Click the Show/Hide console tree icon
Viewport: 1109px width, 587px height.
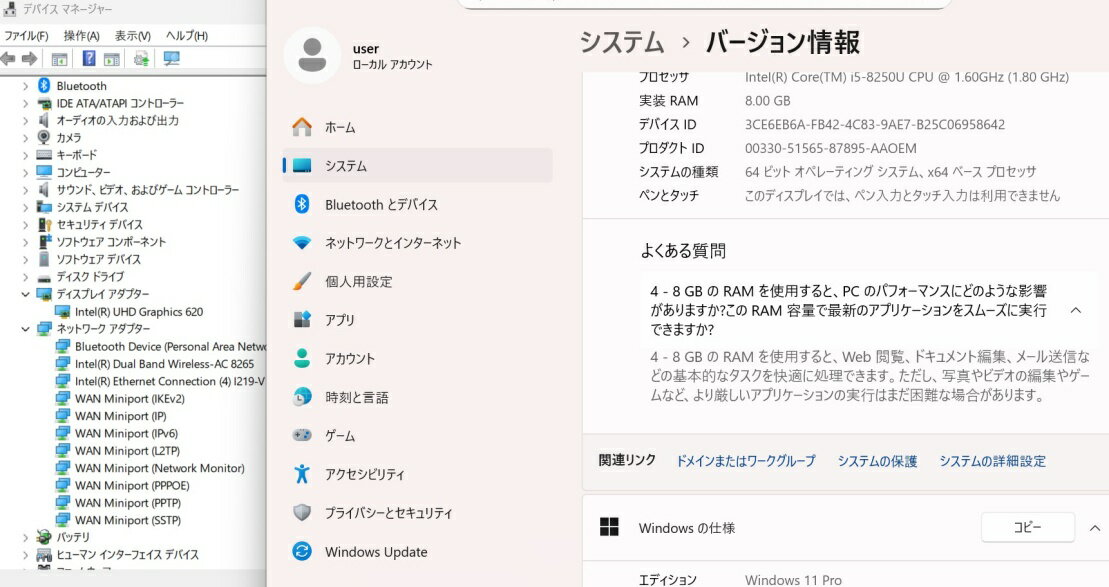coord(59,59)
